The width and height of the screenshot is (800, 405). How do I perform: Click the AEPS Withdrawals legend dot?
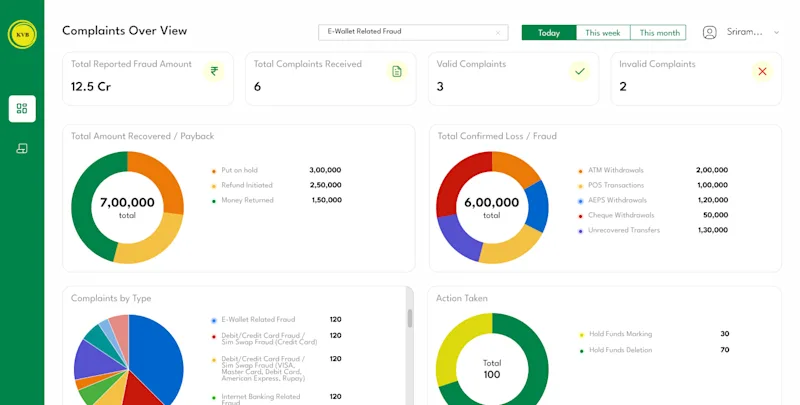point(580,201)
